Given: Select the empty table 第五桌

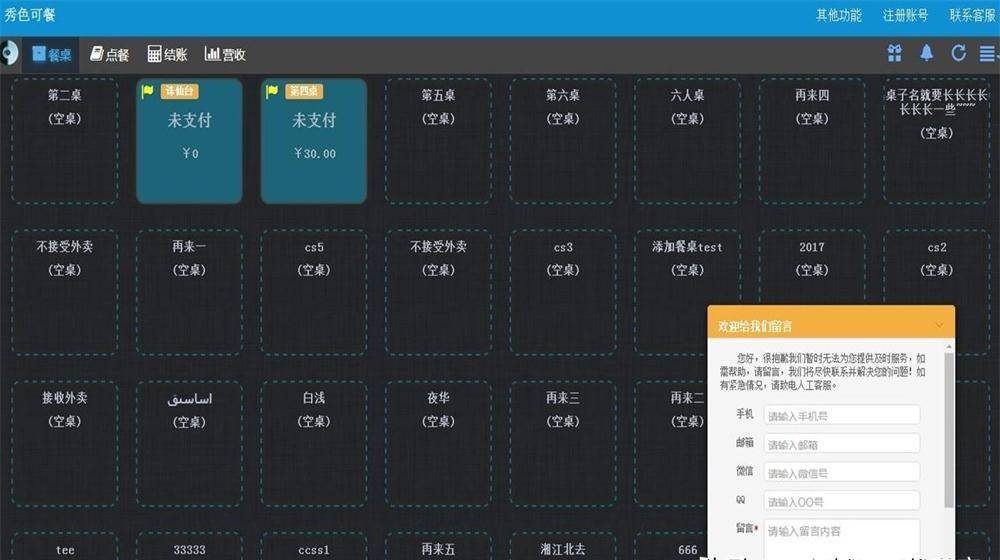Looking at the screenshot, I should click(x=438, y=141).
